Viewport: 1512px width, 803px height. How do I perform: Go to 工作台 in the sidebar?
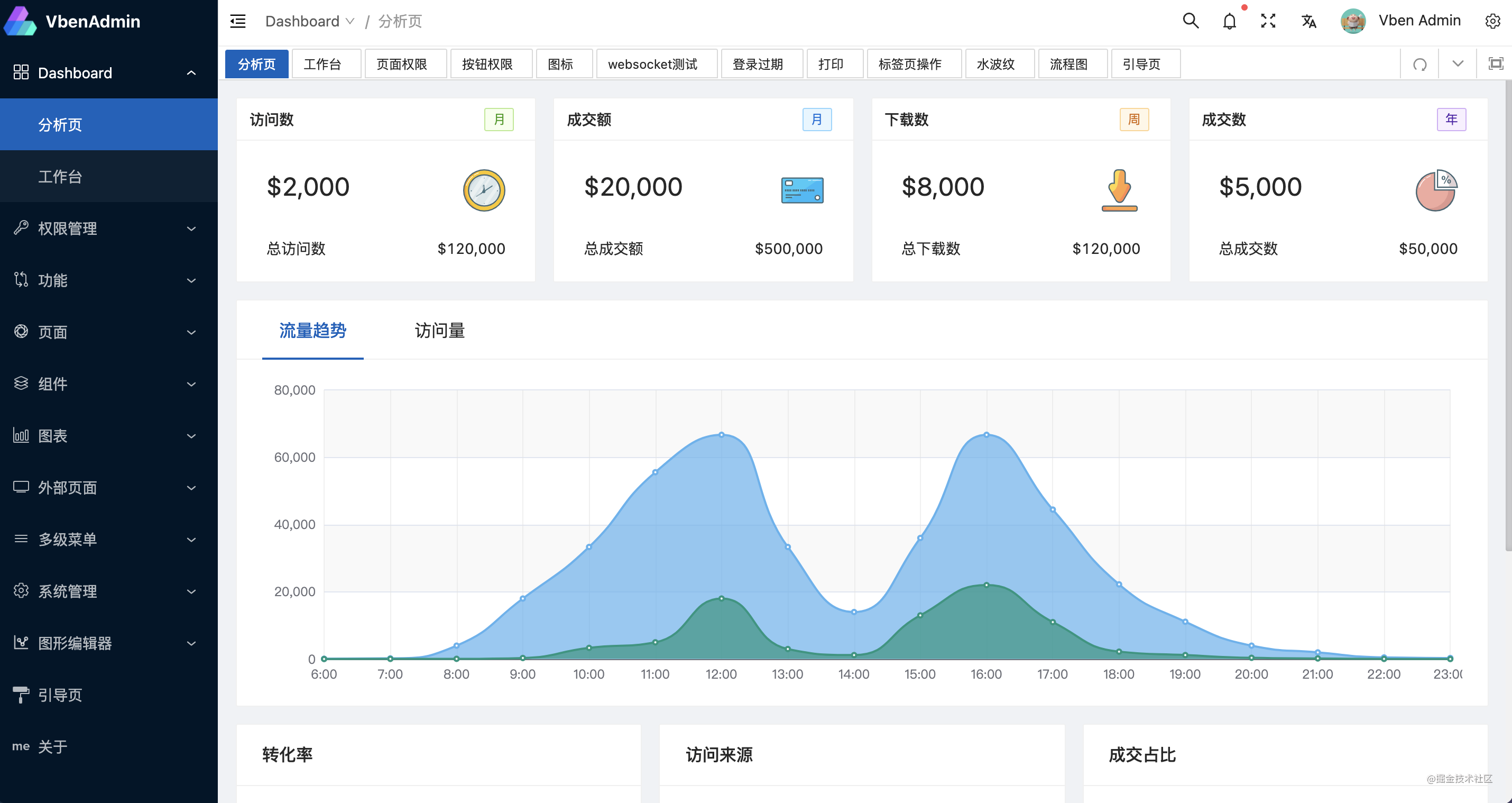60,177
